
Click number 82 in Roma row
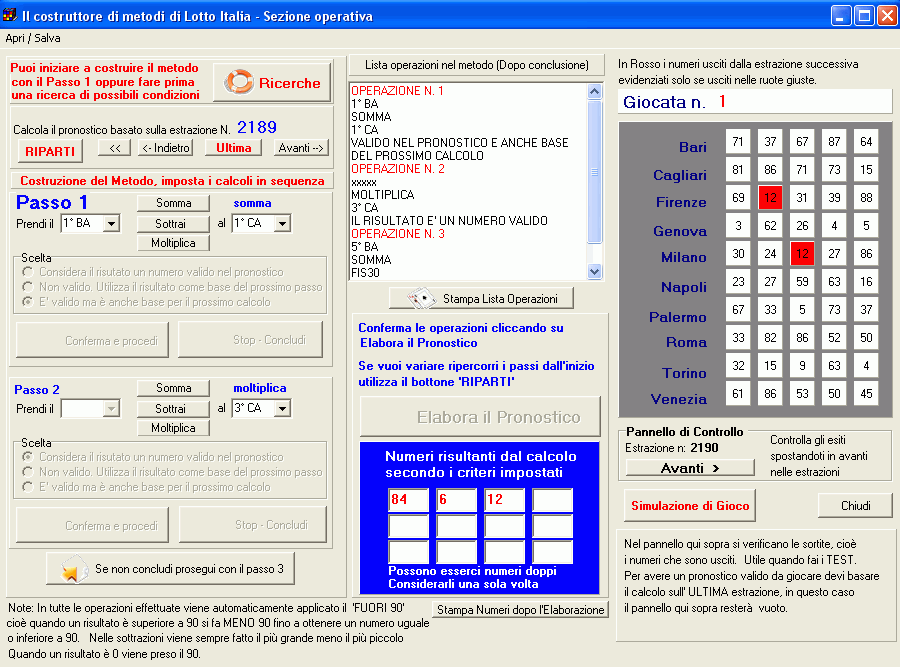tap(770, 338)
